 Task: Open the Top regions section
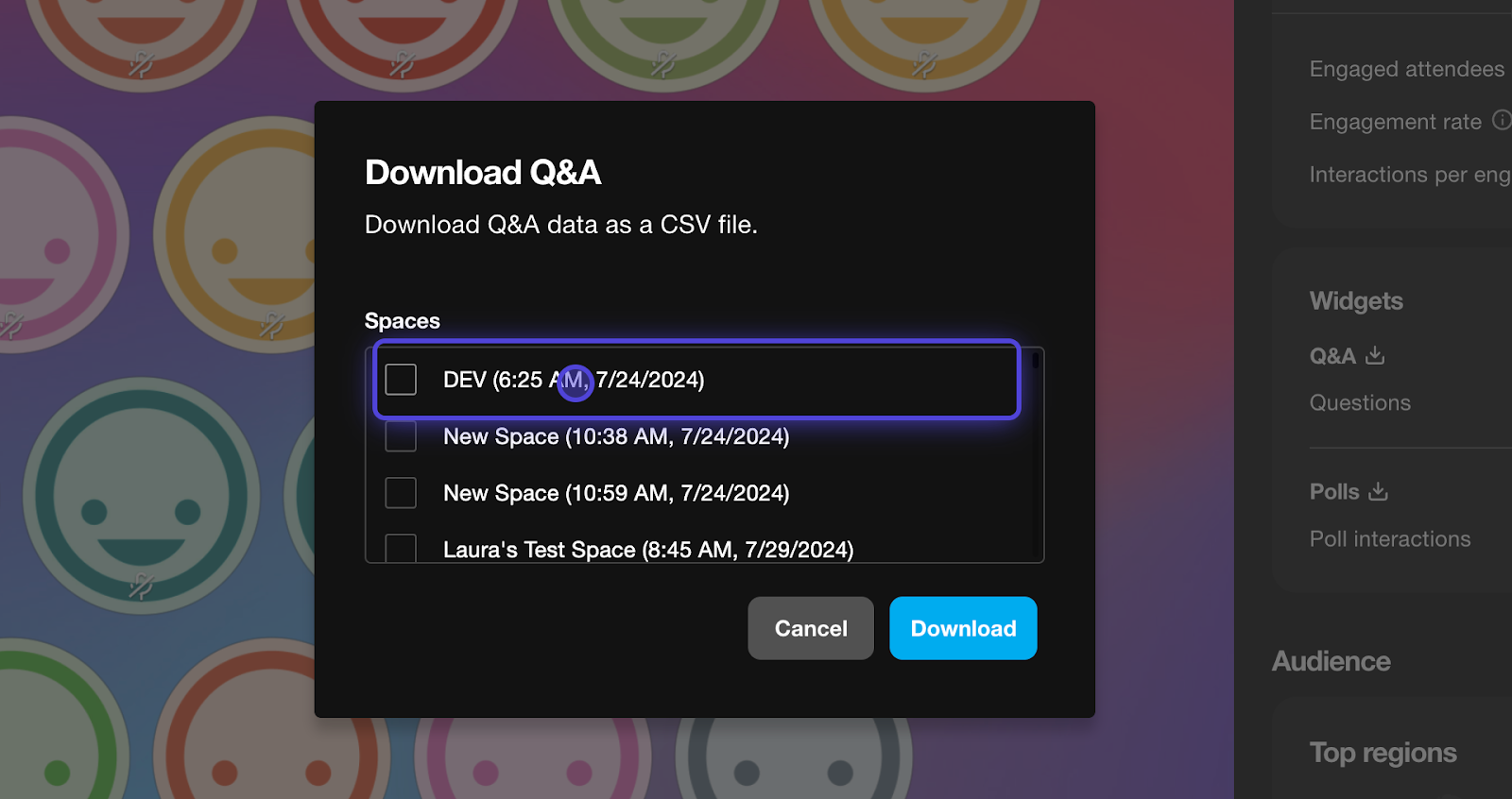[1383, 753]
